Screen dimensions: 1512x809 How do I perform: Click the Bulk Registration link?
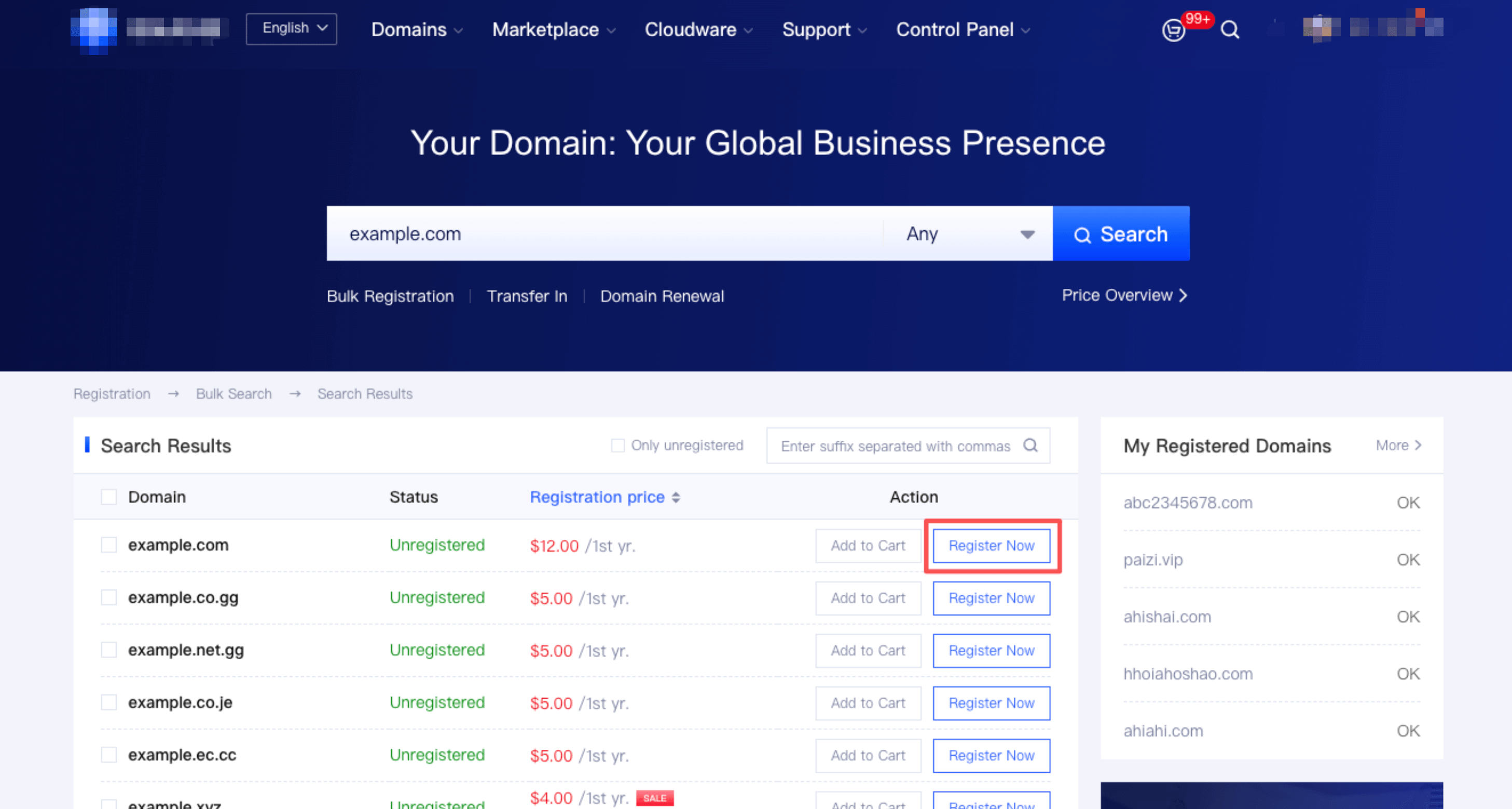pos(390,296)
